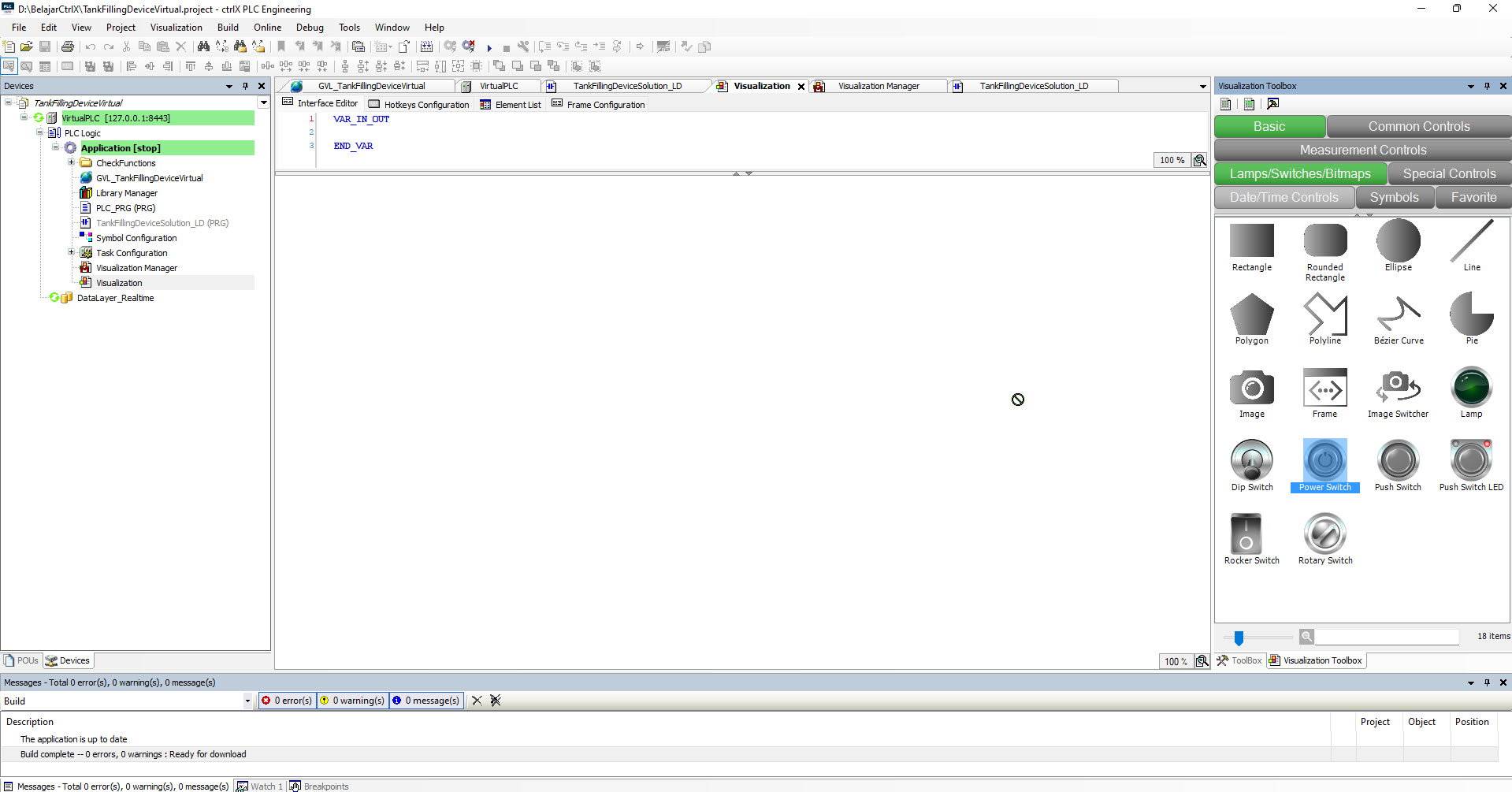Screen dimensions: 1512x792
Task: Pick the Dip Switch element
Action: (1251, 465)
